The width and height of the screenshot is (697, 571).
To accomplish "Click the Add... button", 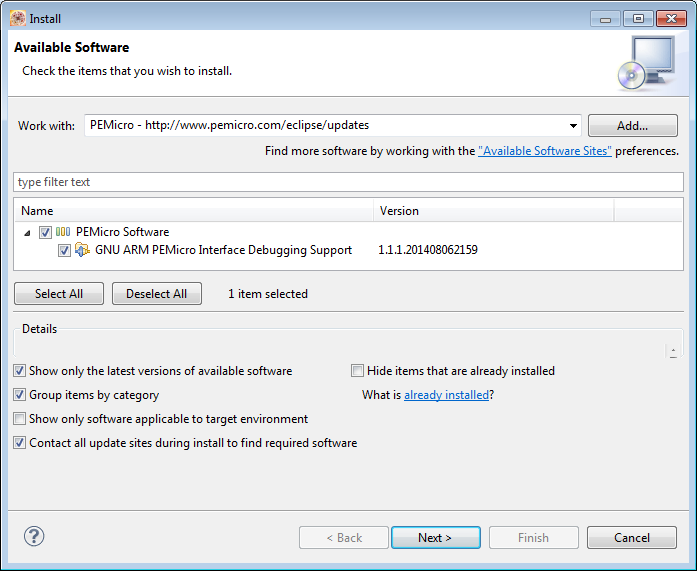I will [632, 126].
